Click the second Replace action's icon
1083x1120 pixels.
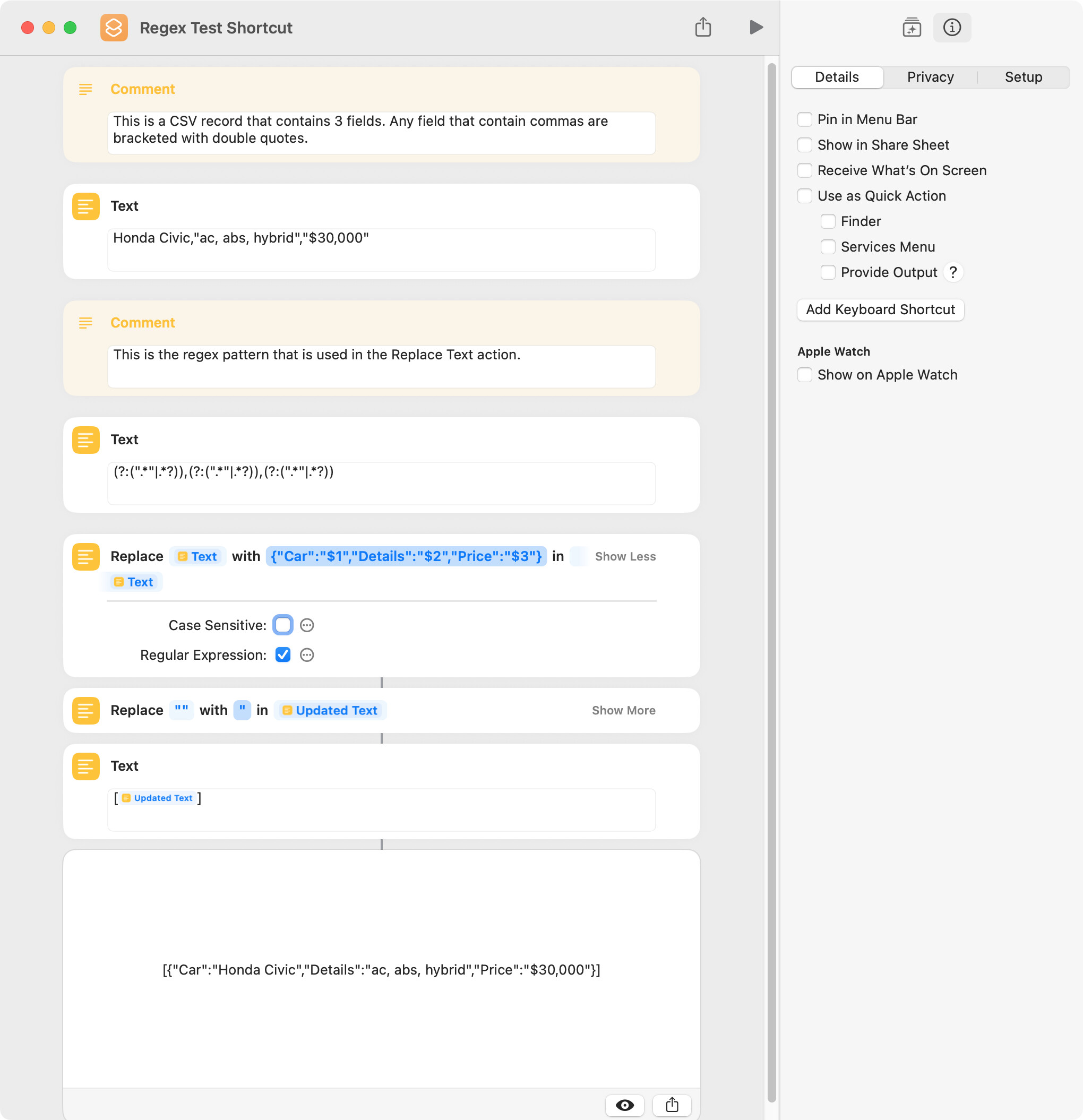pos(85,710)
